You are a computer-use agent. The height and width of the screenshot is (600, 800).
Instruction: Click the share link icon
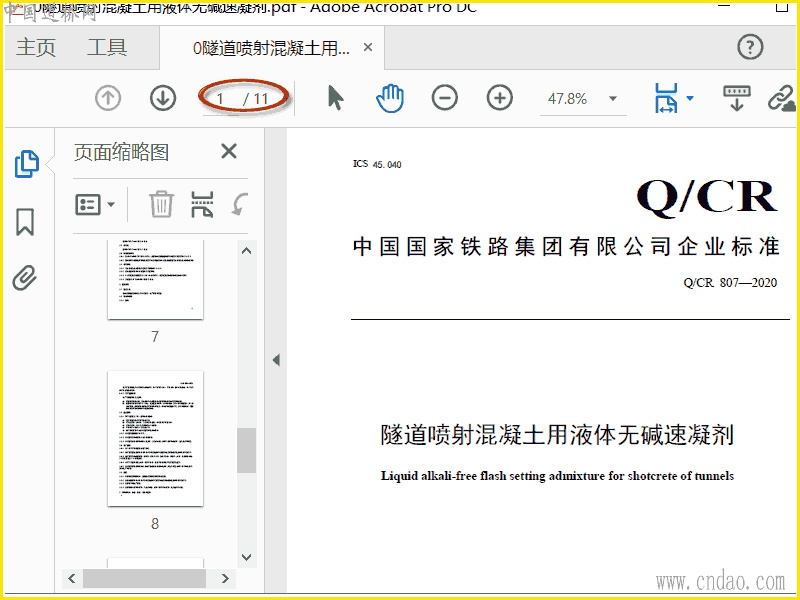(781, 98)
